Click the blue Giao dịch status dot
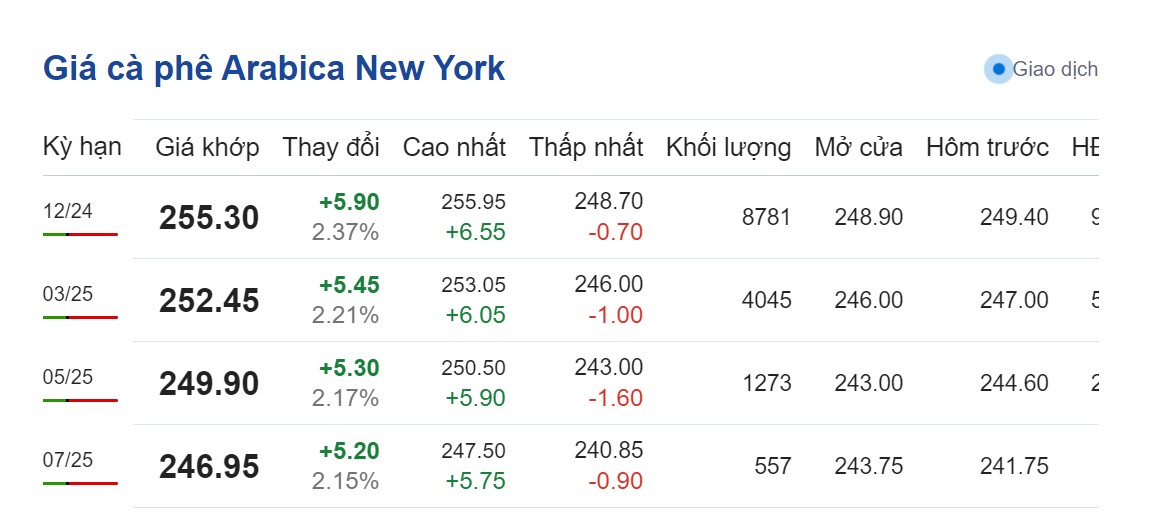Screen dimensions: 1152x526 [998, 69]
